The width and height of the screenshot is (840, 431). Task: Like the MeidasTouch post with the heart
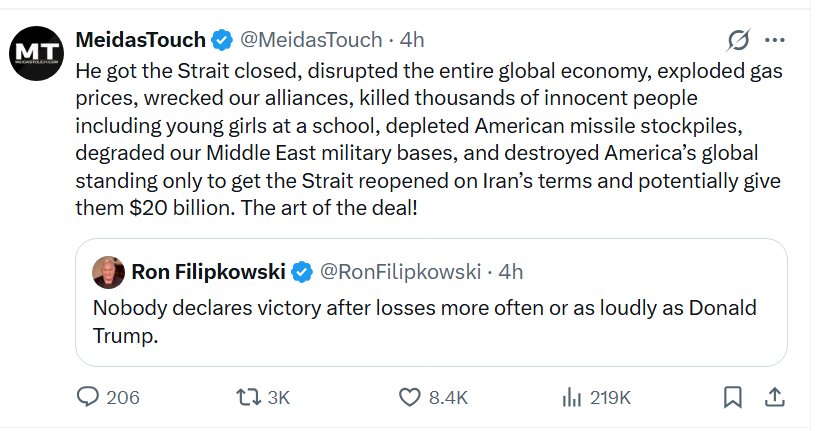tap(409, 397)
